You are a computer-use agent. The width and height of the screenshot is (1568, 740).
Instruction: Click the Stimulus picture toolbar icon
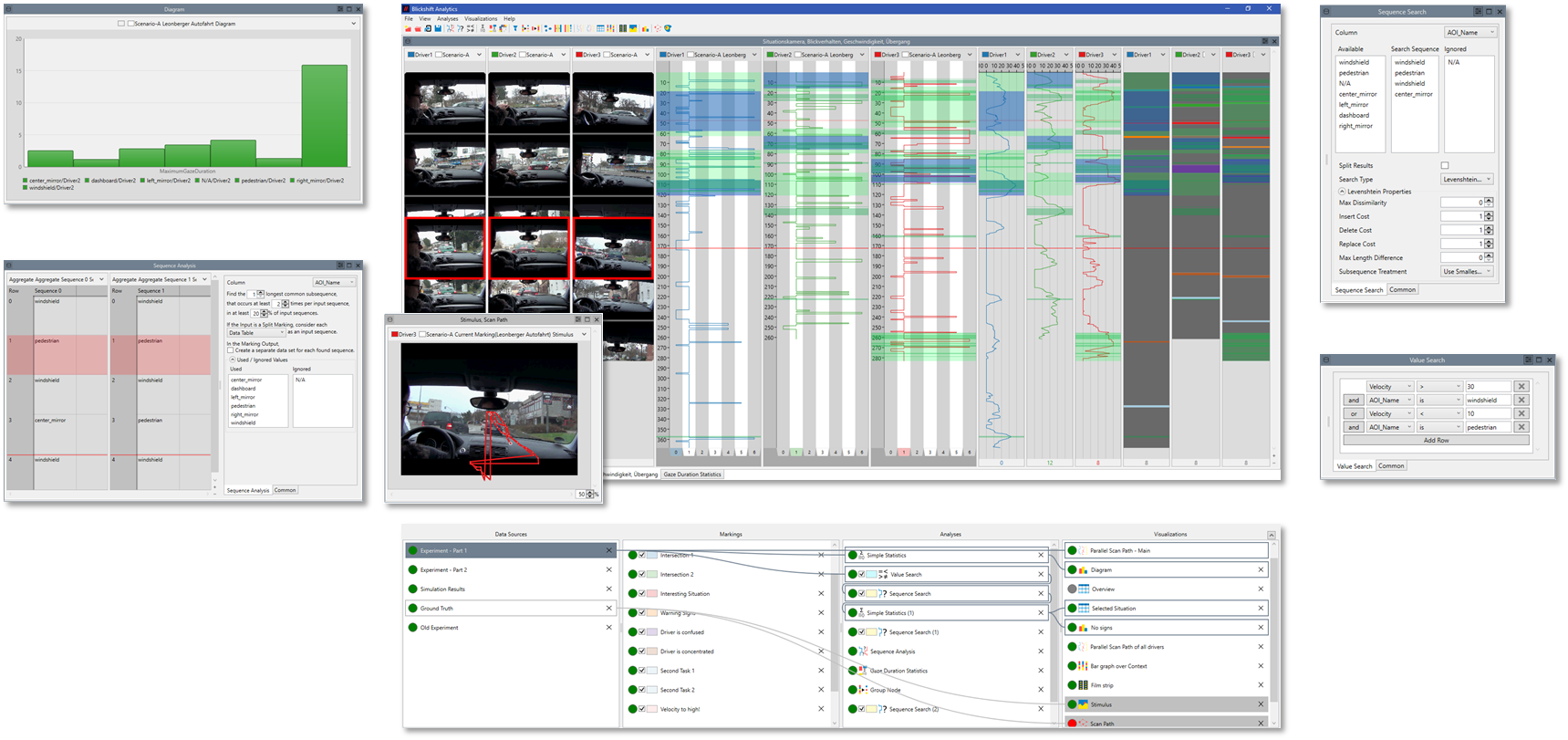click(x=633, y=28)
